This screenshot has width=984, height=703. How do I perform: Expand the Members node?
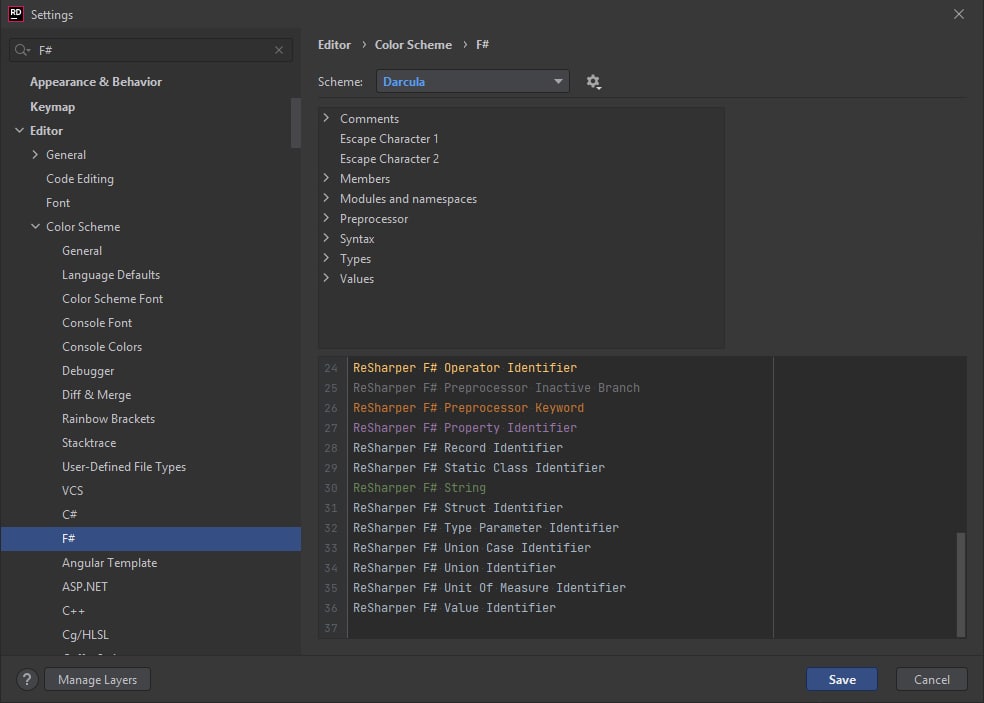click(326, 178)
